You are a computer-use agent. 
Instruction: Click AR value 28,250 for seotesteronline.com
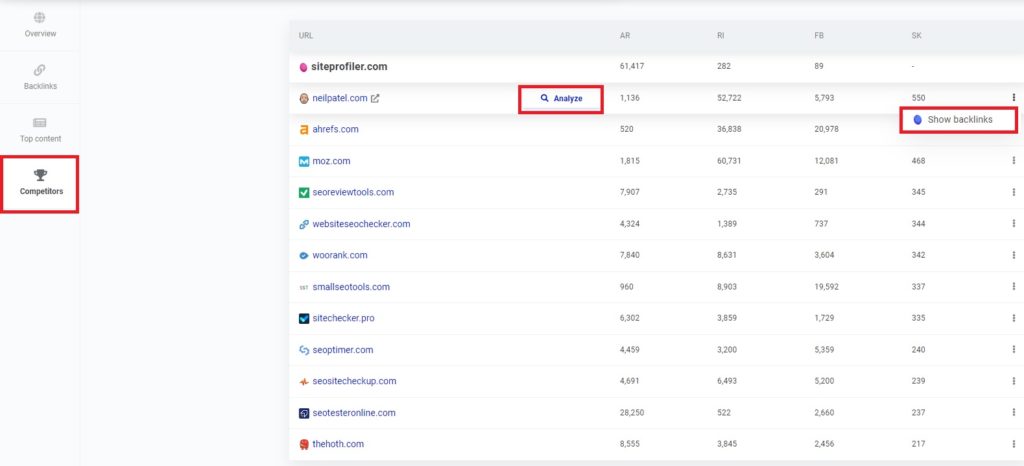pyautogui.click(x=632, y=412)
